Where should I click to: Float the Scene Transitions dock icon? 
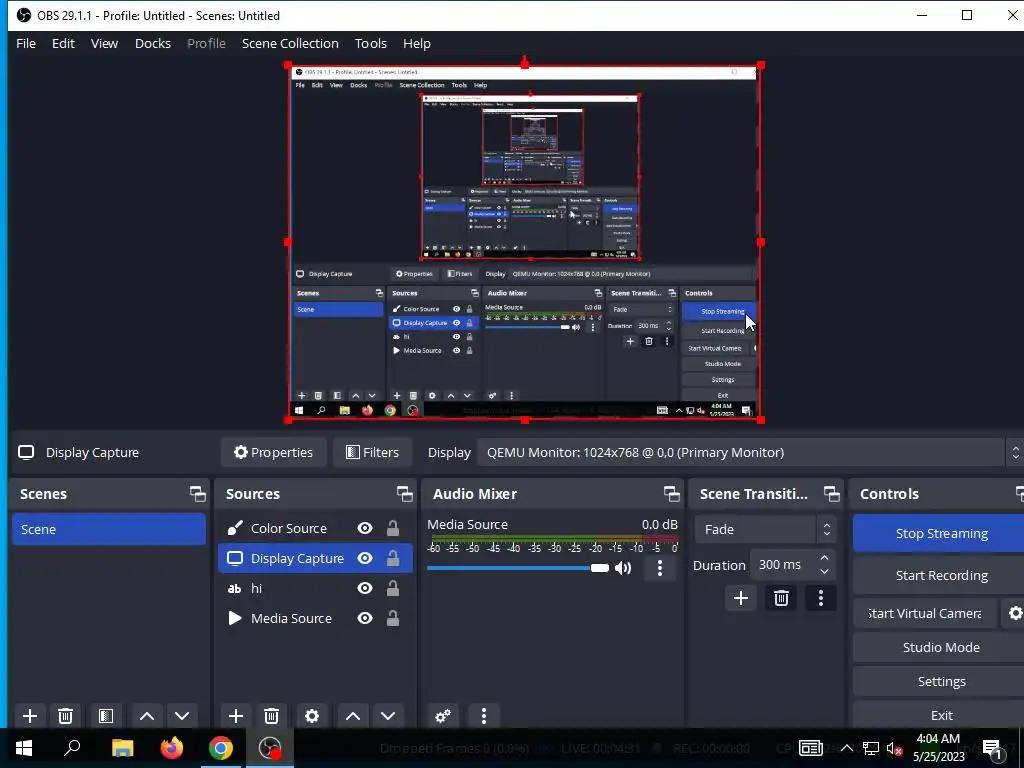tap(831, 494)
